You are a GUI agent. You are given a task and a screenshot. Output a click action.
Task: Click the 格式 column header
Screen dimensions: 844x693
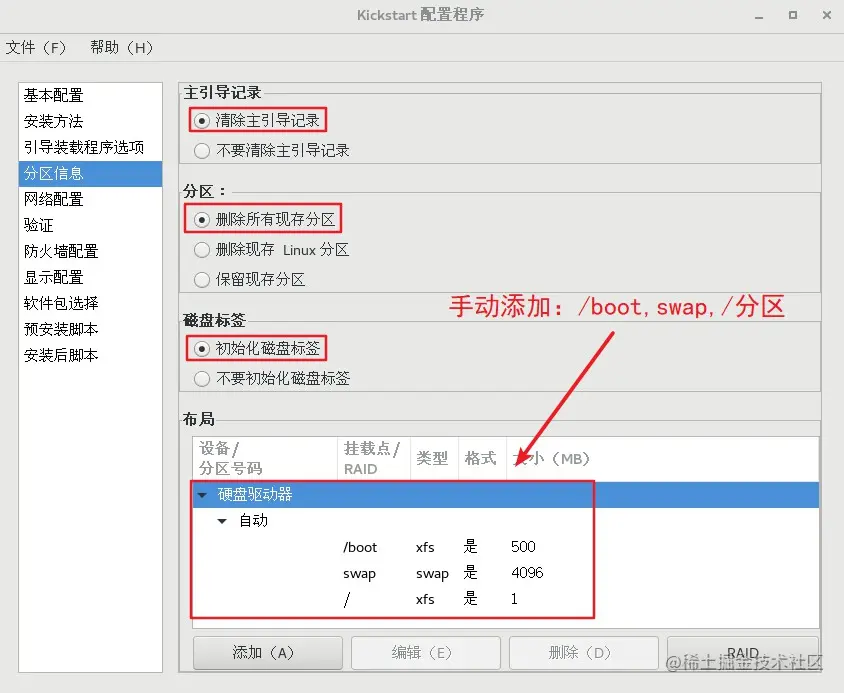[x=482, y=458]
